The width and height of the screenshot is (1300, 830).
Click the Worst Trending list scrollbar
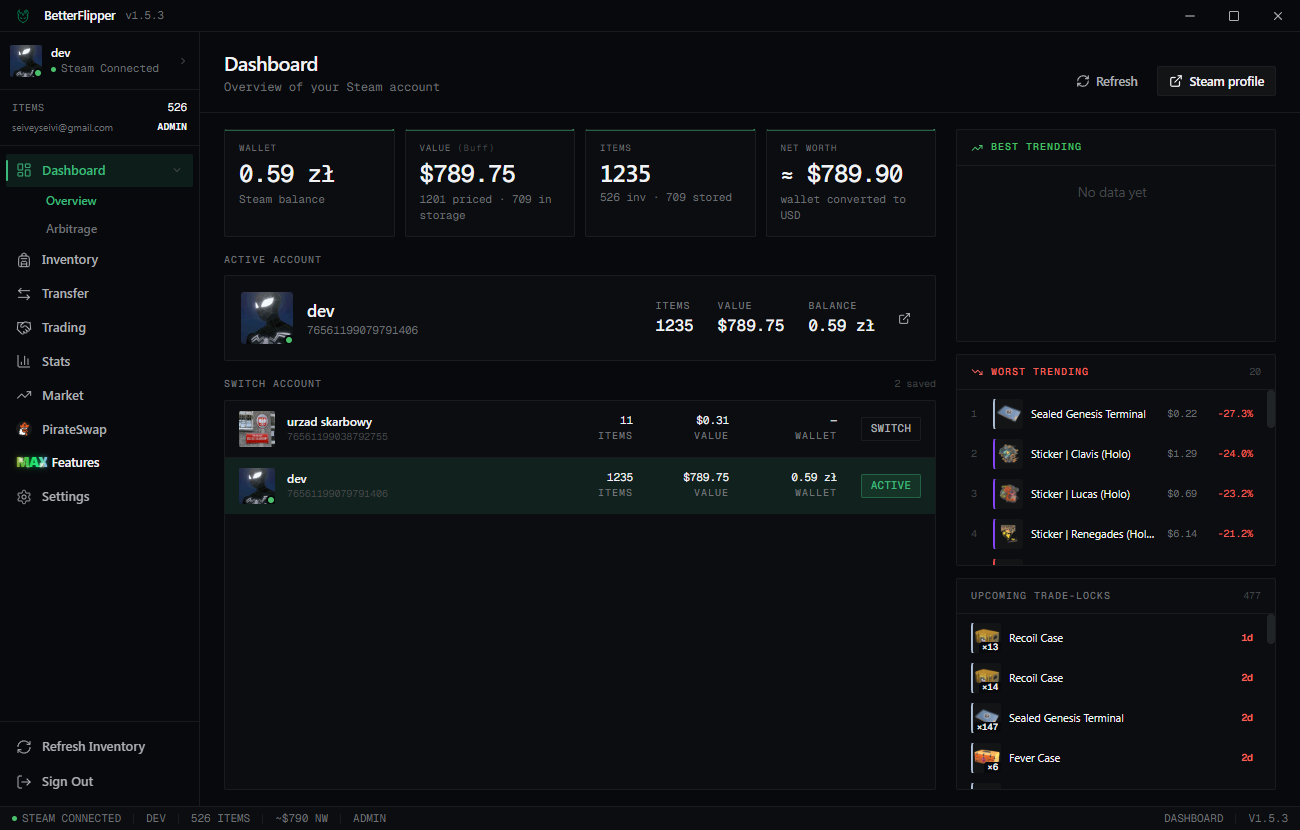tap(1271, 409)
